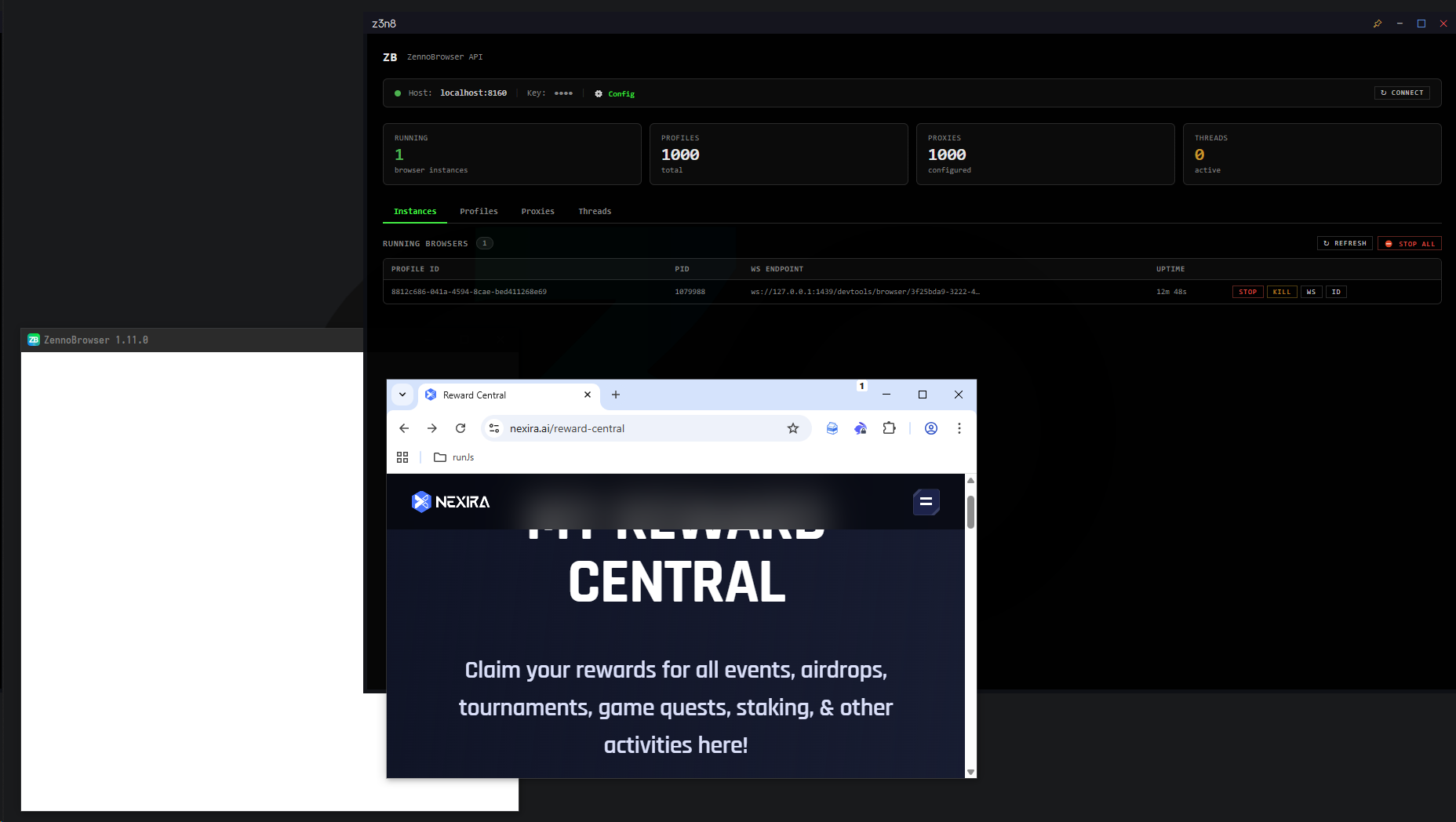Stop all running browsers
Screen dimensions: 1456x822
click(x=1410, y=244)
